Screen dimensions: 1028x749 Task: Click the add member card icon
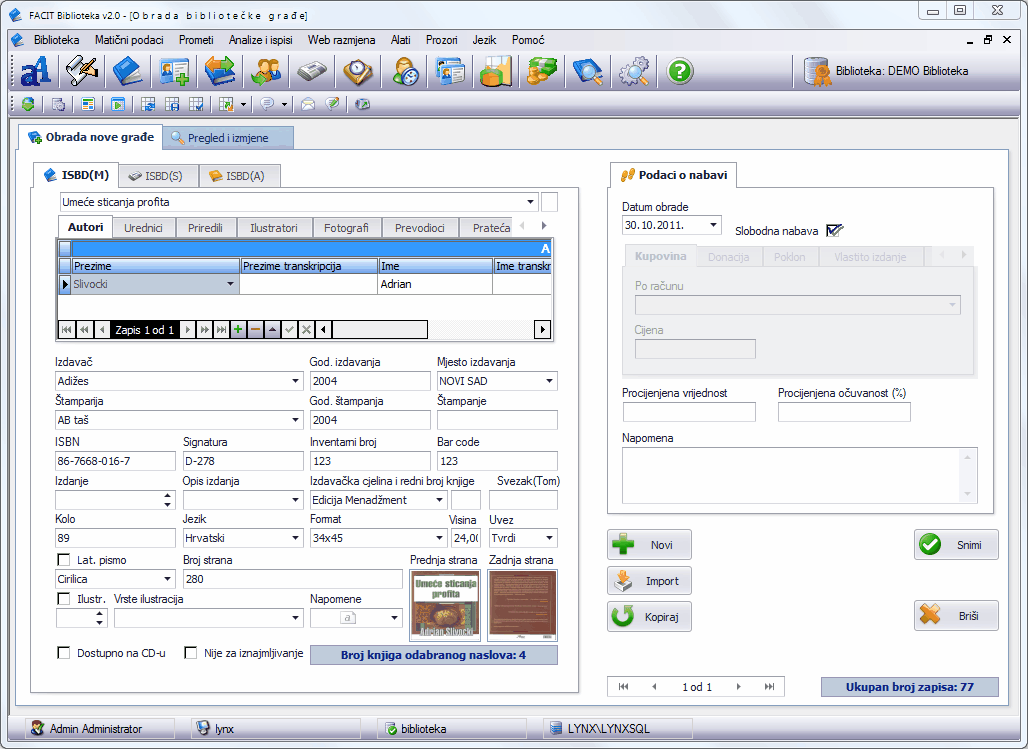point(174,72)
